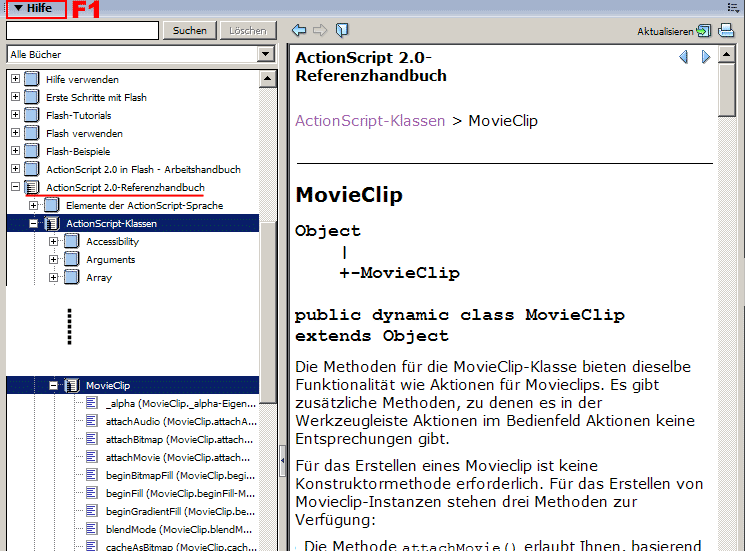Expand the Arguments class node
Image resolution: width=745 pixels, height=551 pixels.
point(53,259)
